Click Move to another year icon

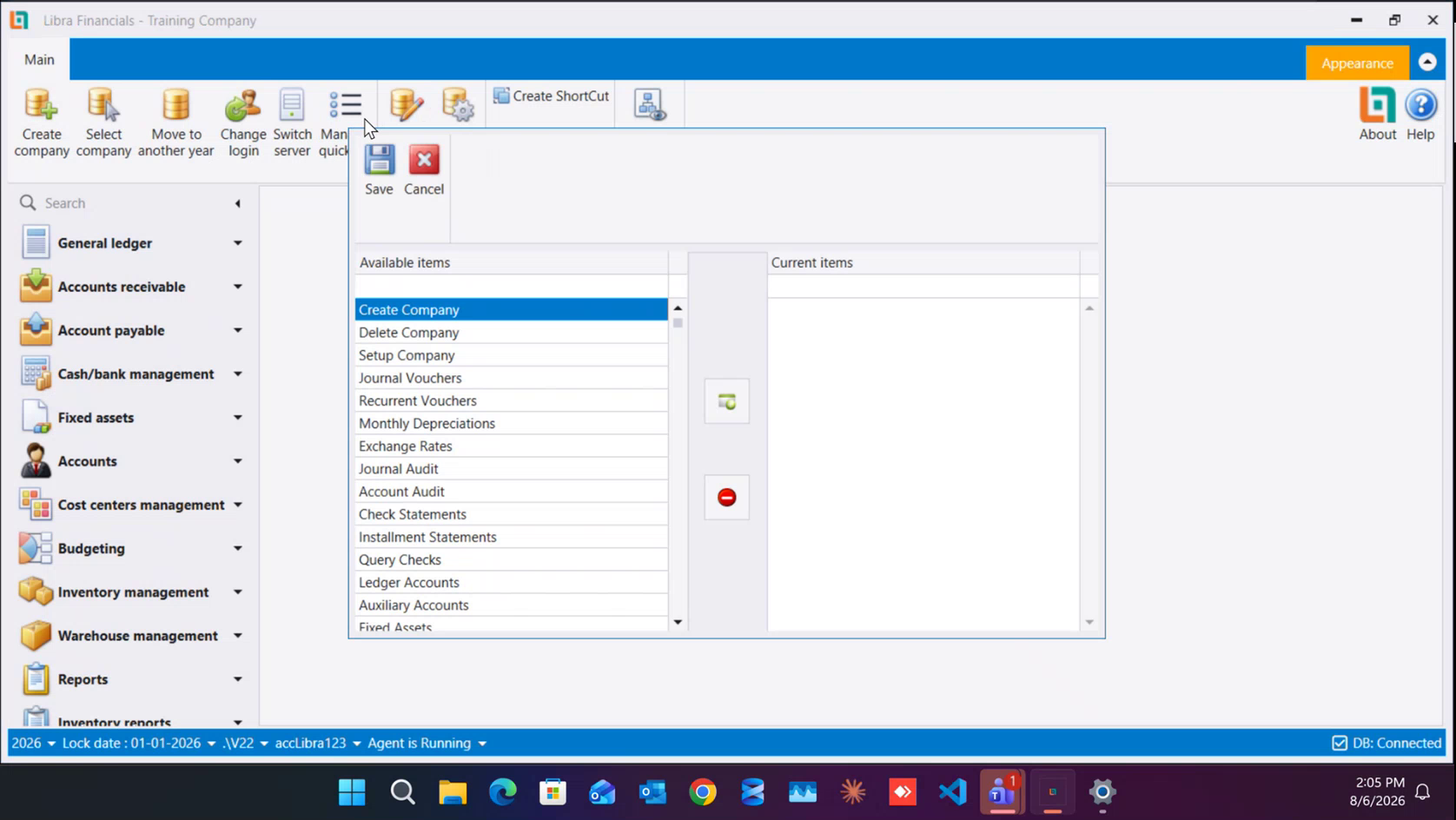pyautogui.click(x=175, y=122)
